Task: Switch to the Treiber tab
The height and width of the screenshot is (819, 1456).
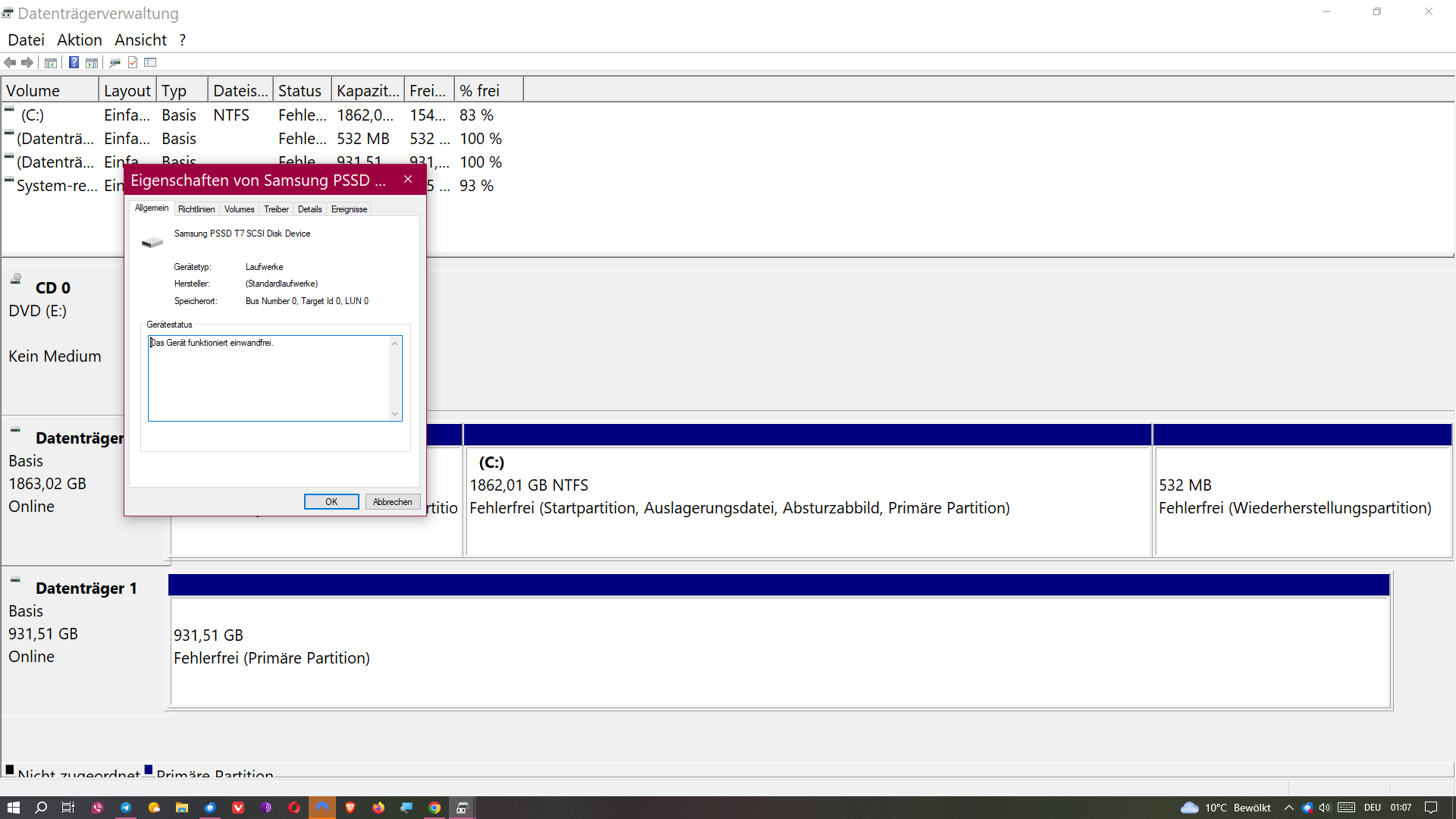Action: tap(276, 209)
